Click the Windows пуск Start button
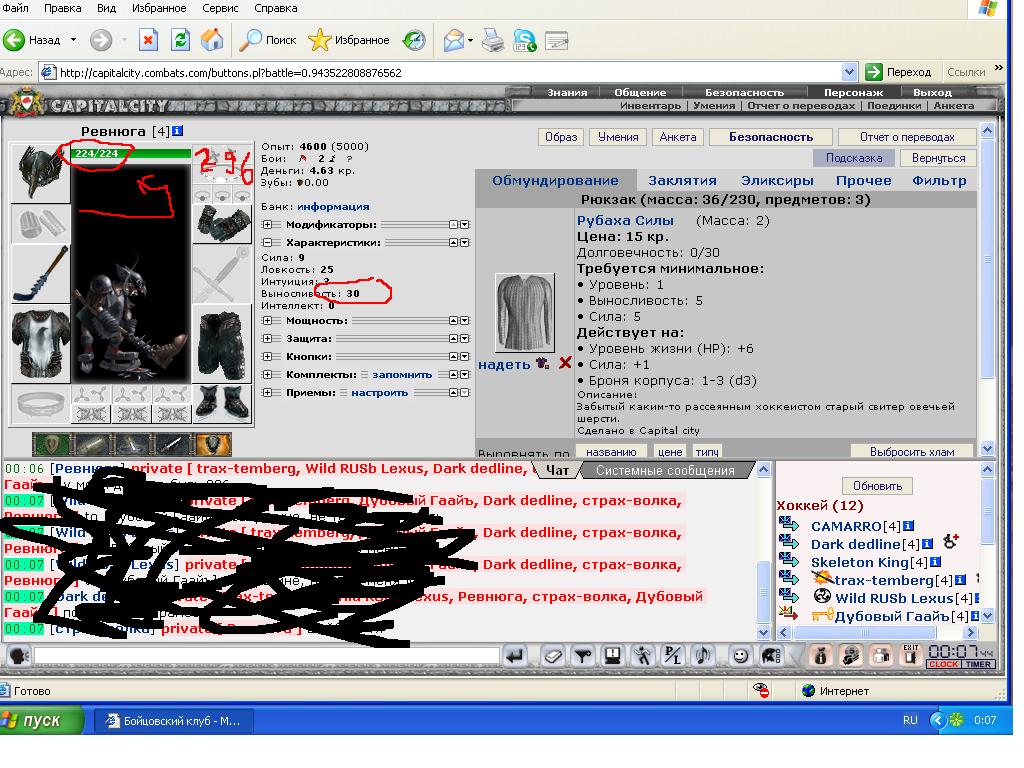The image size is (1024, 768). tap(42, 720)
